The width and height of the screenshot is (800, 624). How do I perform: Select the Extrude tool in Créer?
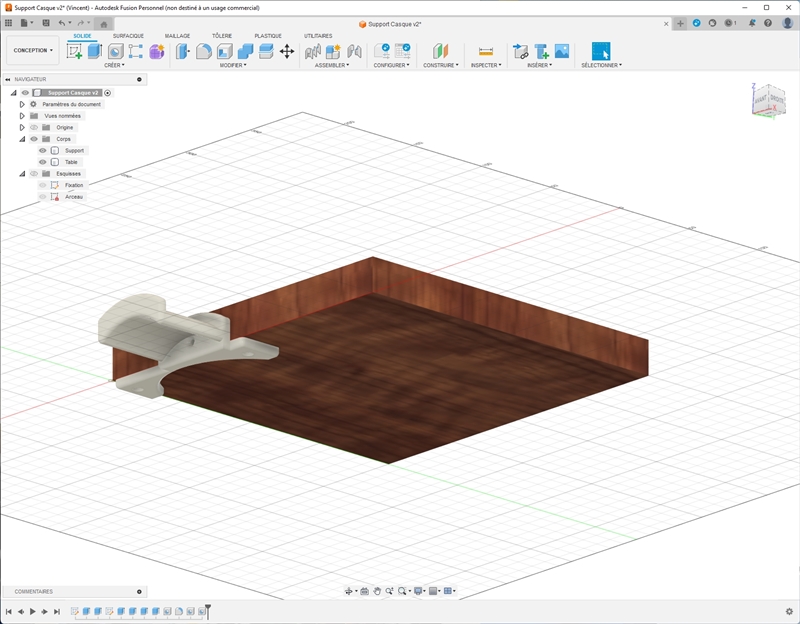[x=95, y=51]
